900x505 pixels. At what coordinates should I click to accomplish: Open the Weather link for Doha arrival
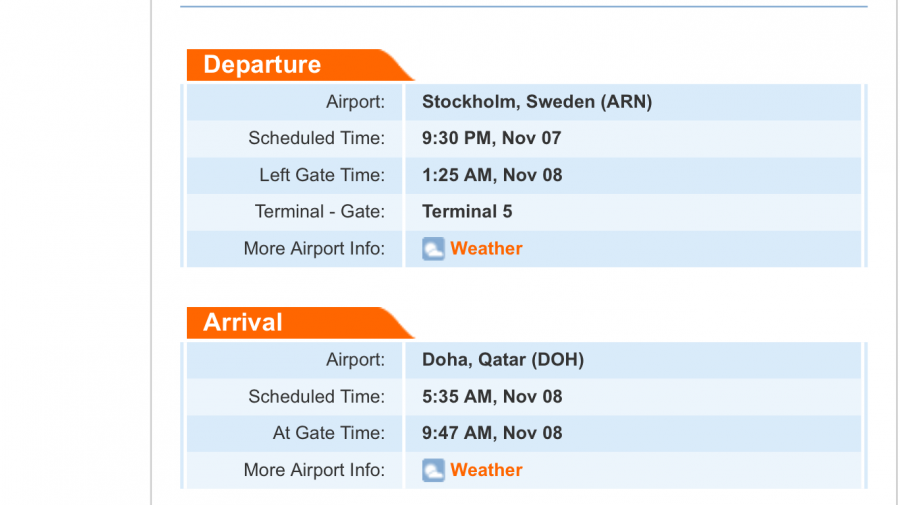(x=486, y=470)
